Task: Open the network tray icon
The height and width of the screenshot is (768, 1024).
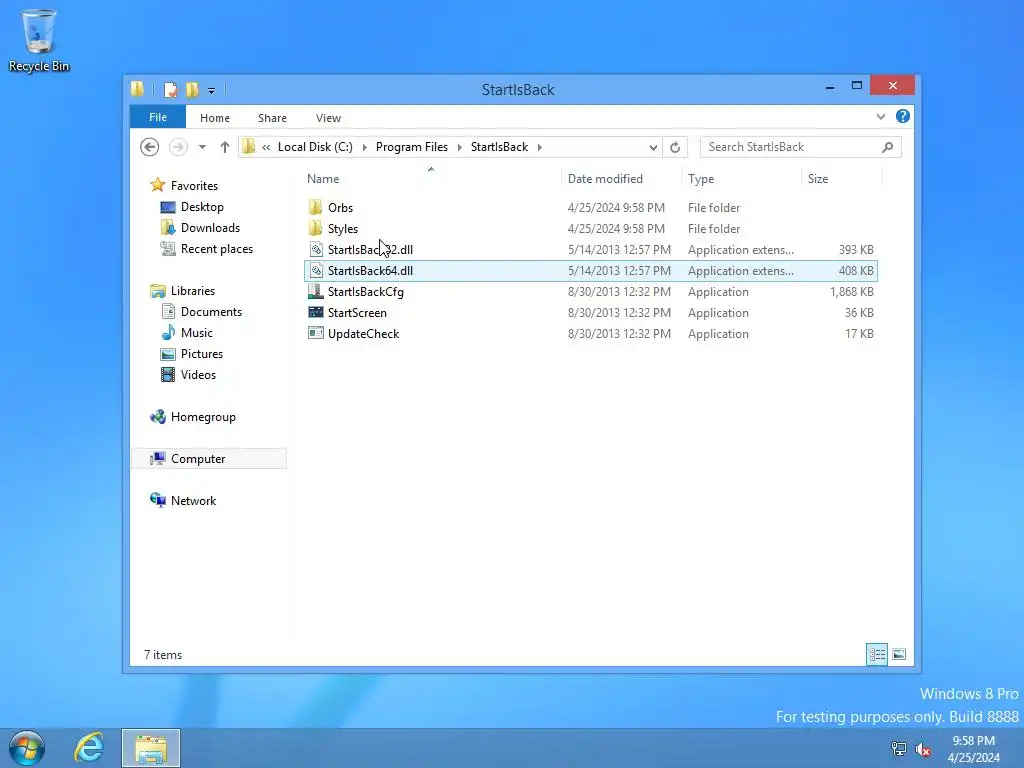Action: [899, 749]
